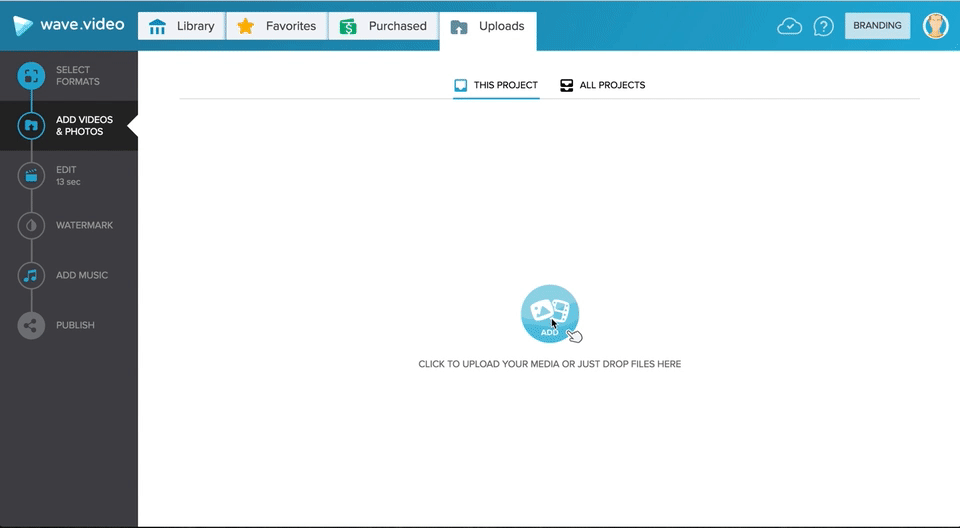This screenshot has width=960, height=528.
Task: Click the Add Videos & Photos step icon
Action: 31,126
